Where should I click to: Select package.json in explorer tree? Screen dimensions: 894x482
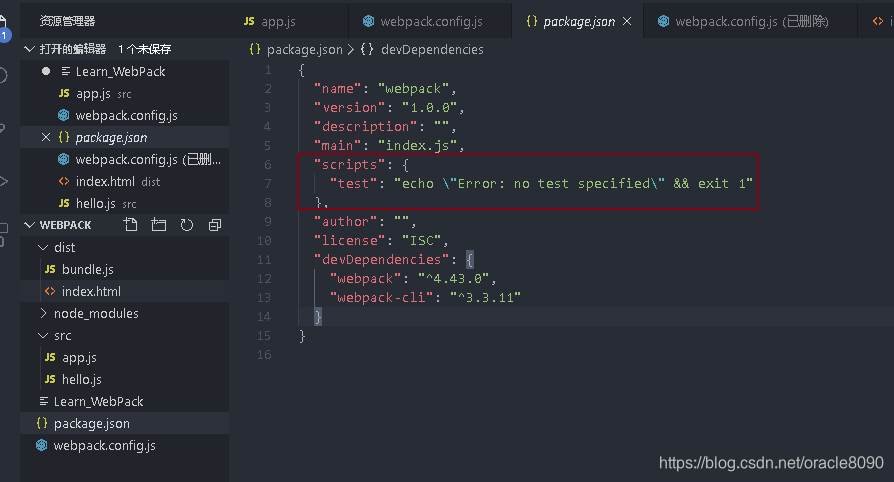124,423
